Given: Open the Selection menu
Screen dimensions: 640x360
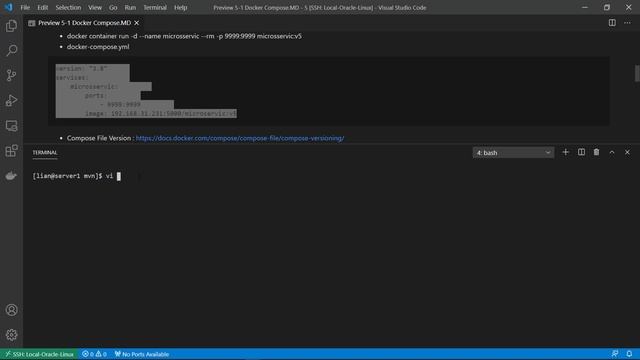Looking at the screenshot, I should (68, 7).
